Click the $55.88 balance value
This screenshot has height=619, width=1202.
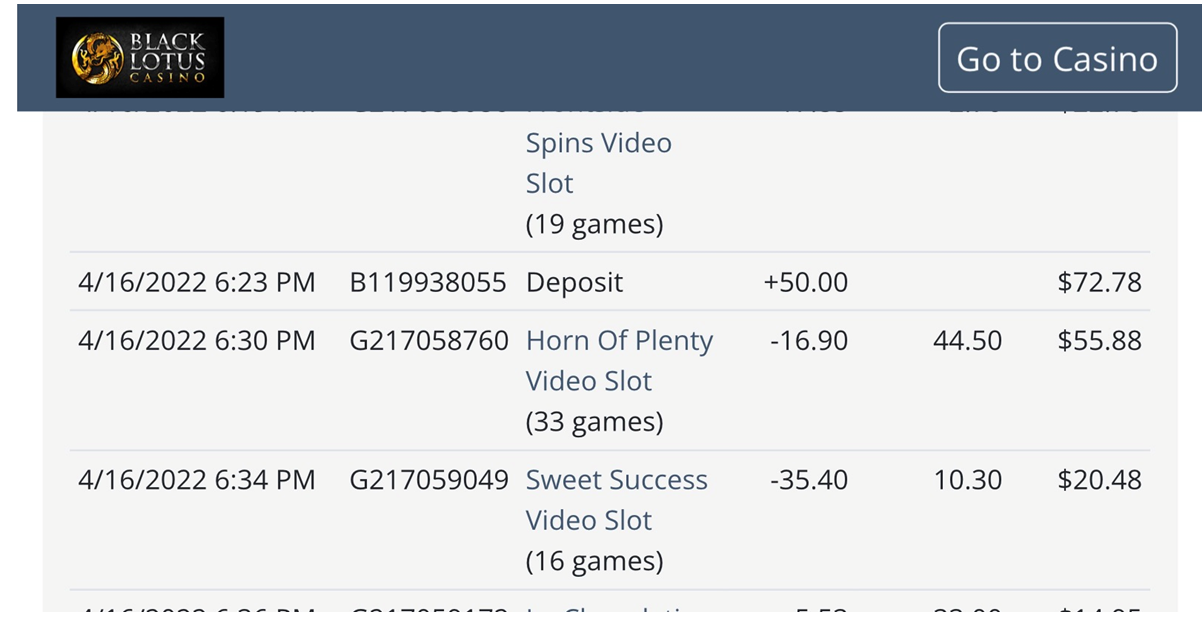point(1099,341)
